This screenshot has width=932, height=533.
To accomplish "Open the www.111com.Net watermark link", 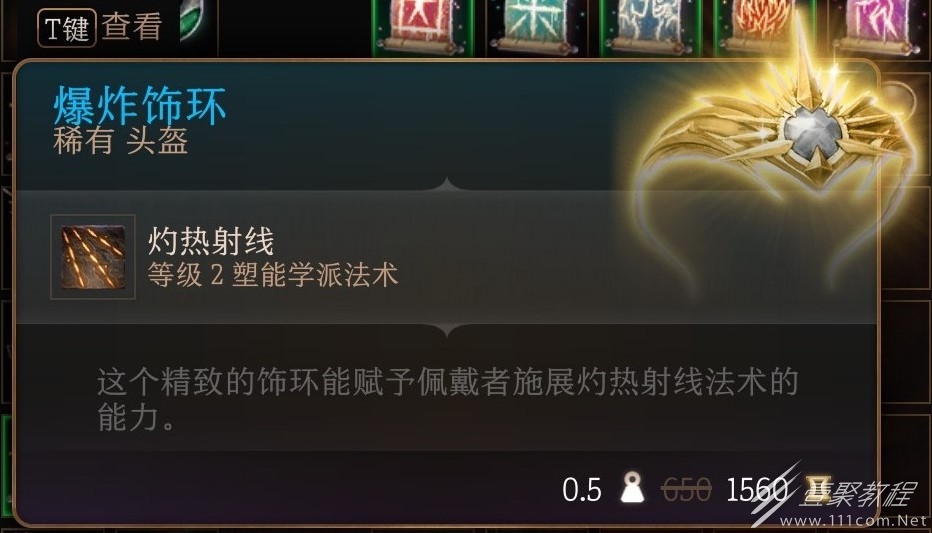I will 854,521.
